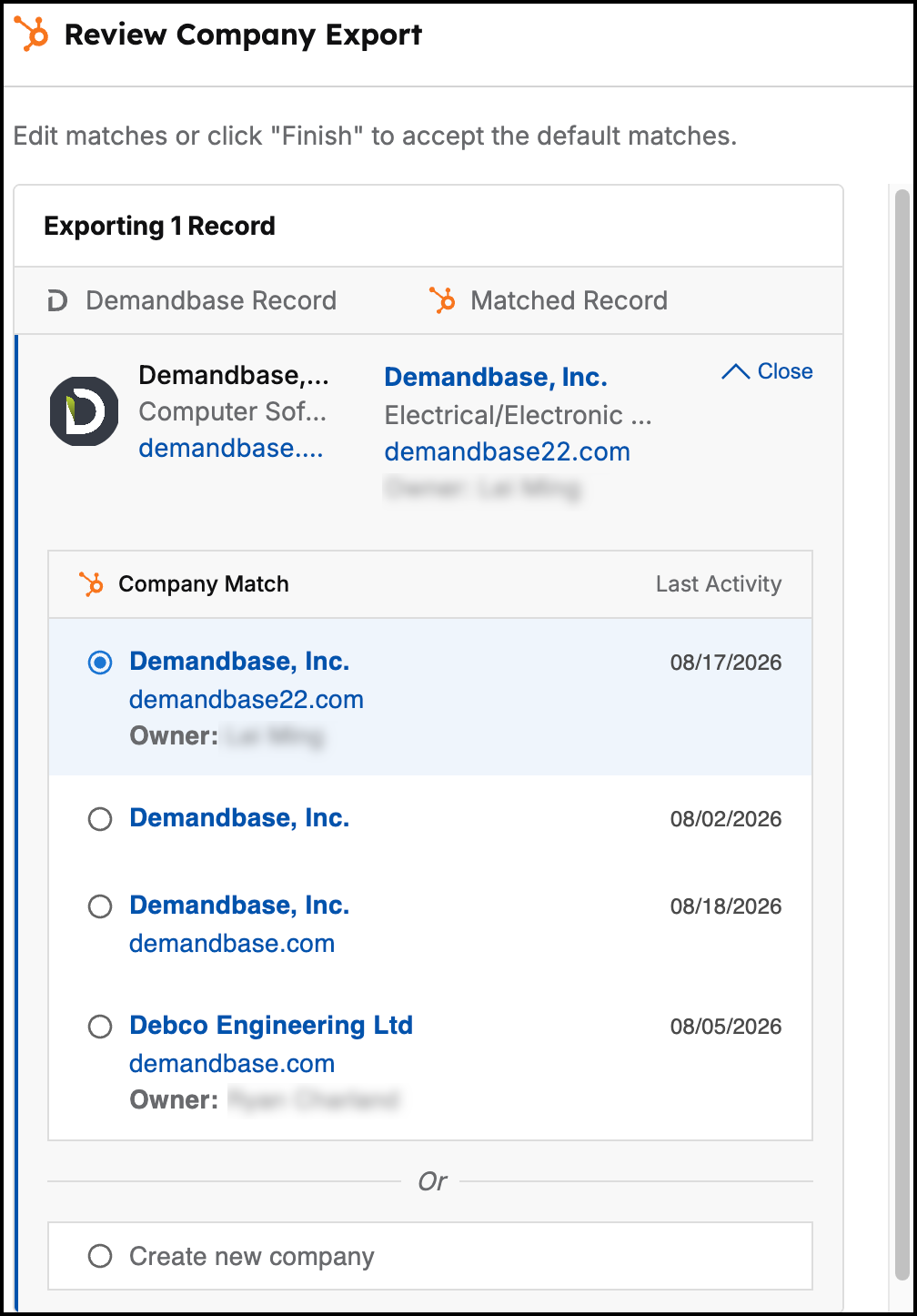This screenshot has width=917, height=1316.
Task: Select radio for Demandbase, Inc. dated 08/02/2026
Action: point(100,819)
